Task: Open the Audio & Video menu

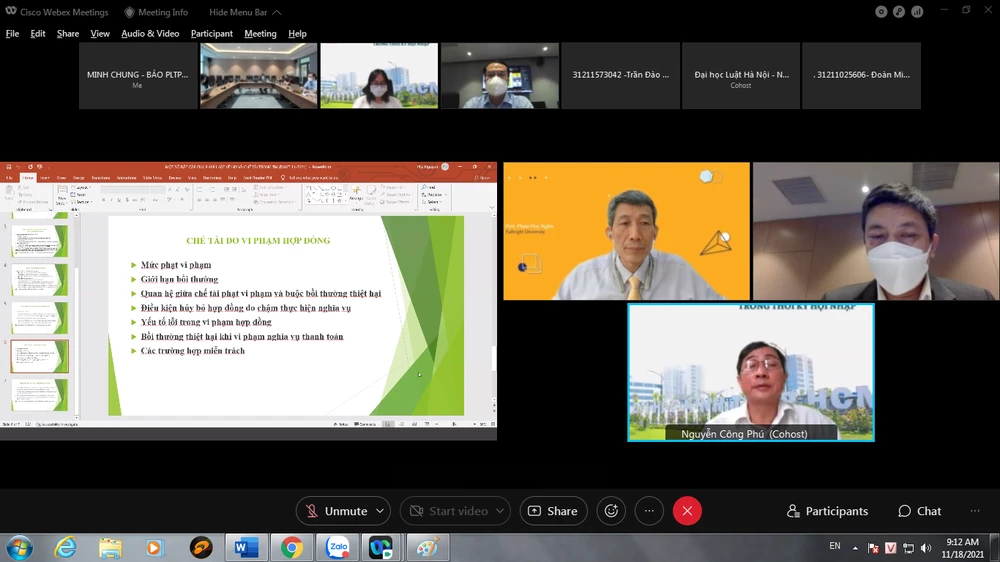Action: click(x=150, y=33)
